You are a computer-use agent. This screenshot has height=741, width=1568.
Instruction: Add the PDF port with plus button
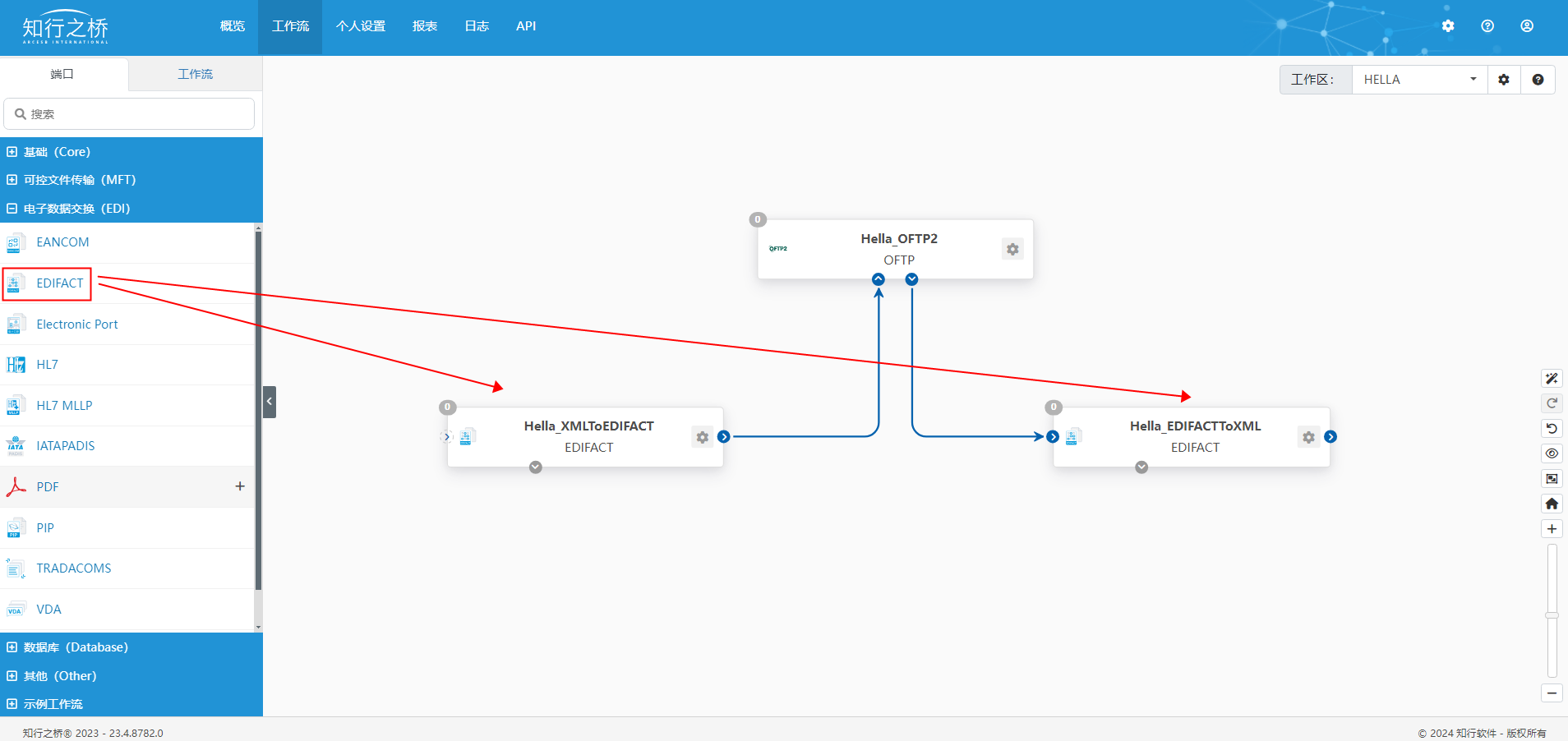(240, 486)
